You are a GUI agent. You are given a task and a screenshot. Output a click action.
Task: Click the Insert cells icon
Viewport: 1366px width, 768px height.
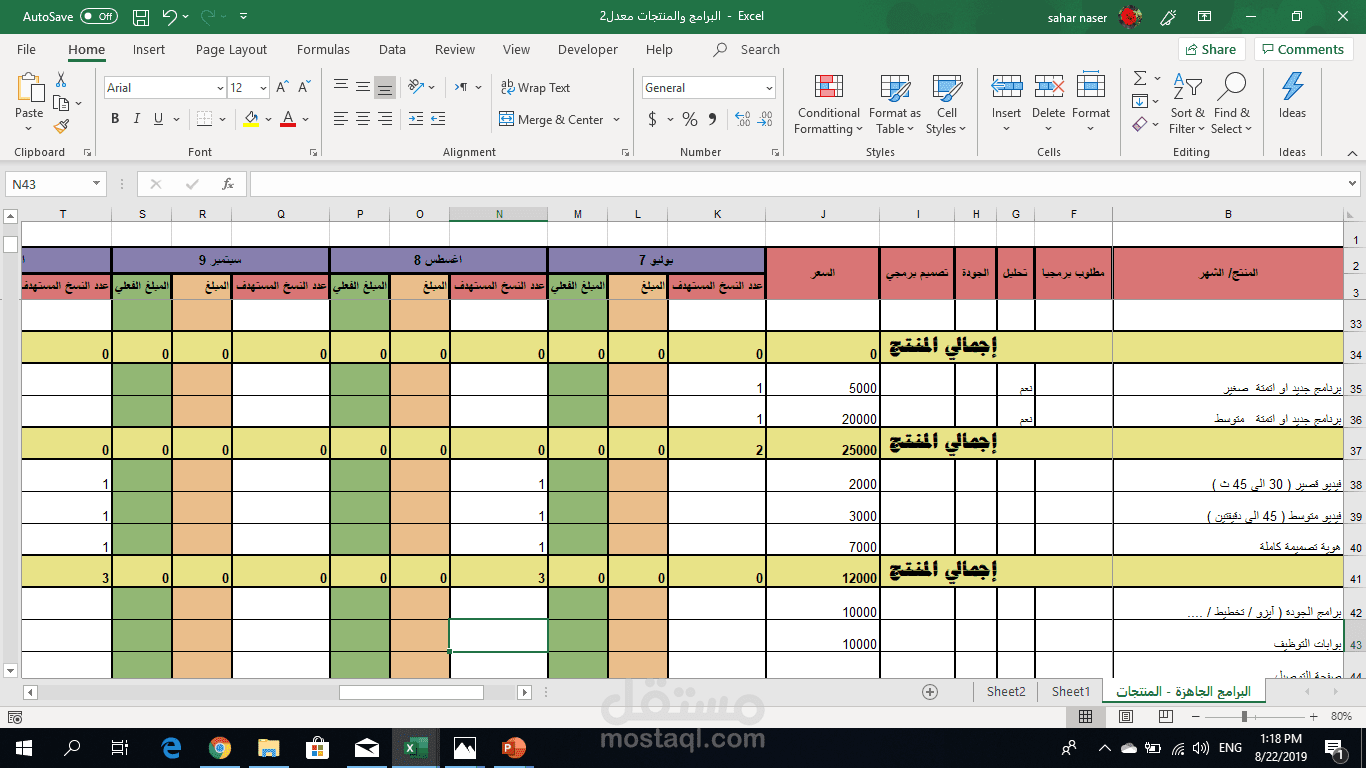1006,87
